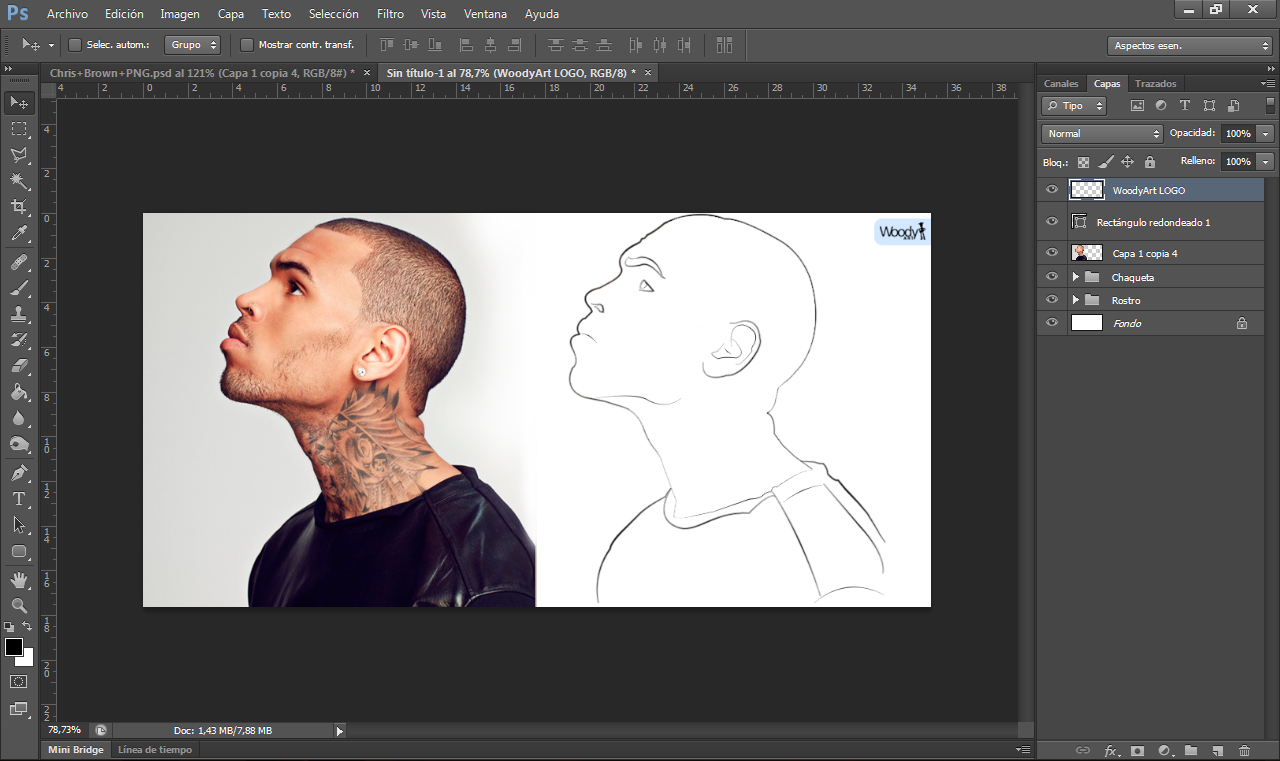
Task: Enable Mostrar contr. transf. checkbox
Action: (x=247, y=45)
